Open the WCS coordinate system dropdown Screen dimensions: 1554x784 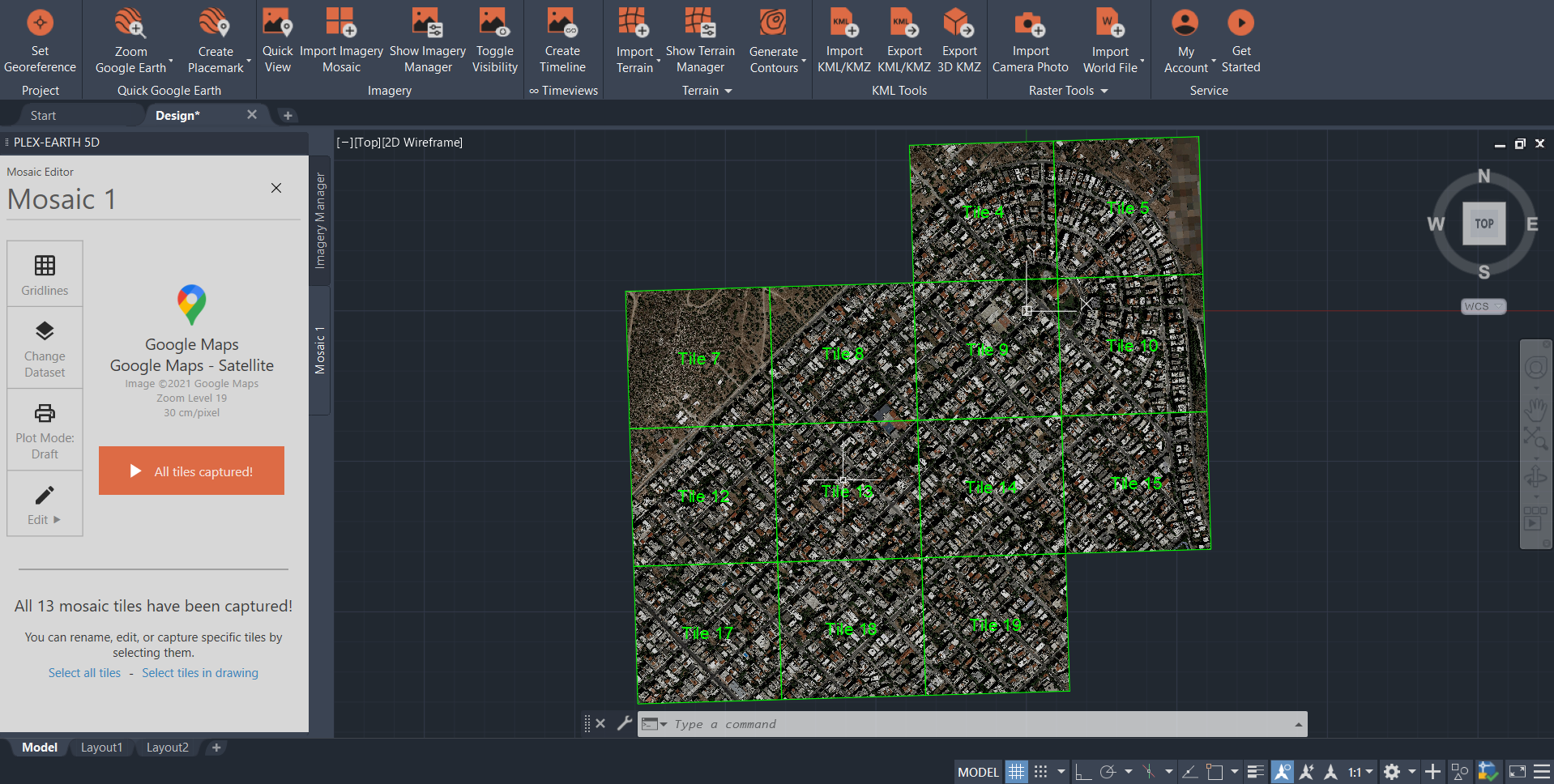click(1484, 307)
